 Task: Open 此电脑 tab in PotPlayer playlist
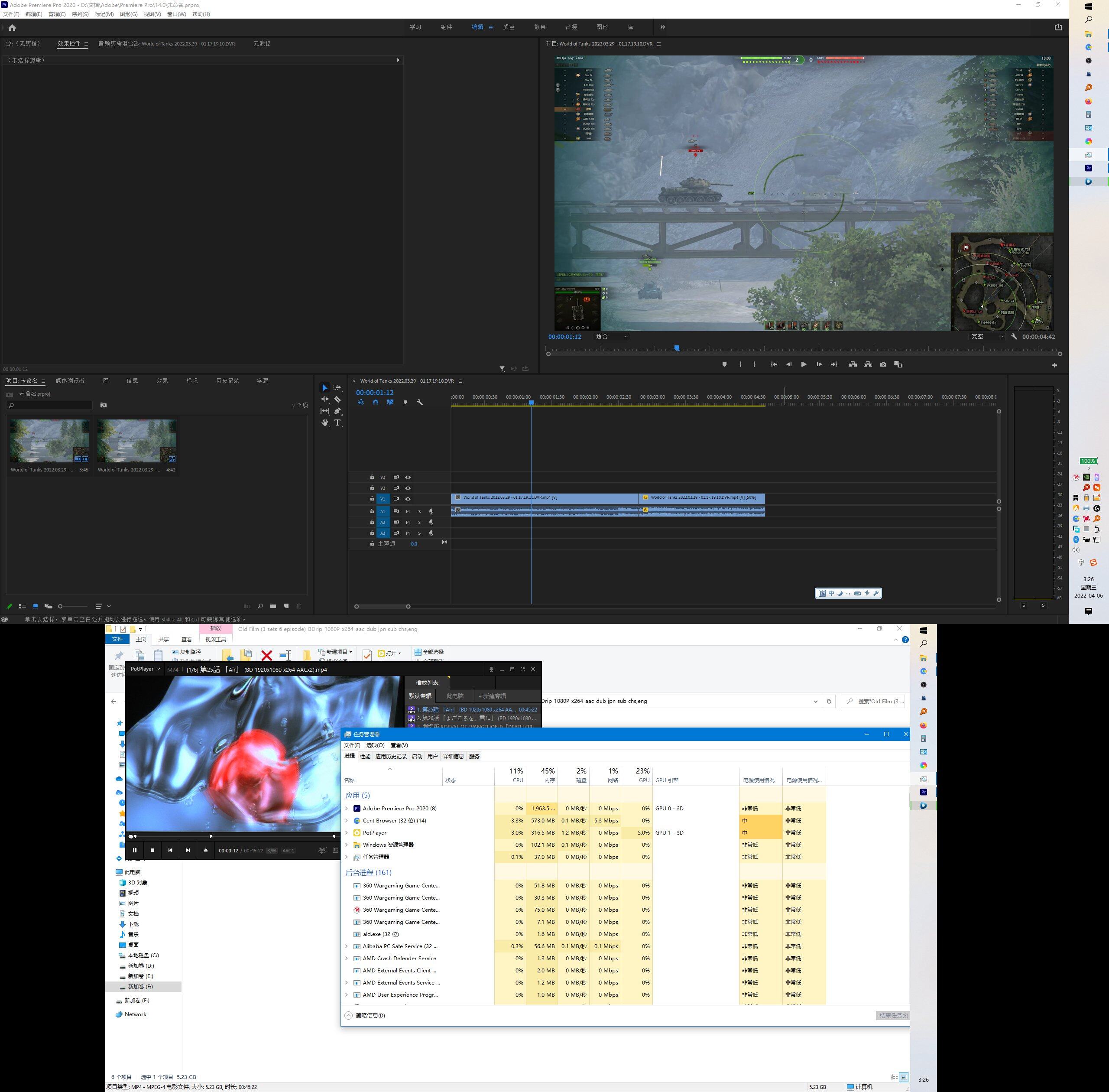coord(455,695)
